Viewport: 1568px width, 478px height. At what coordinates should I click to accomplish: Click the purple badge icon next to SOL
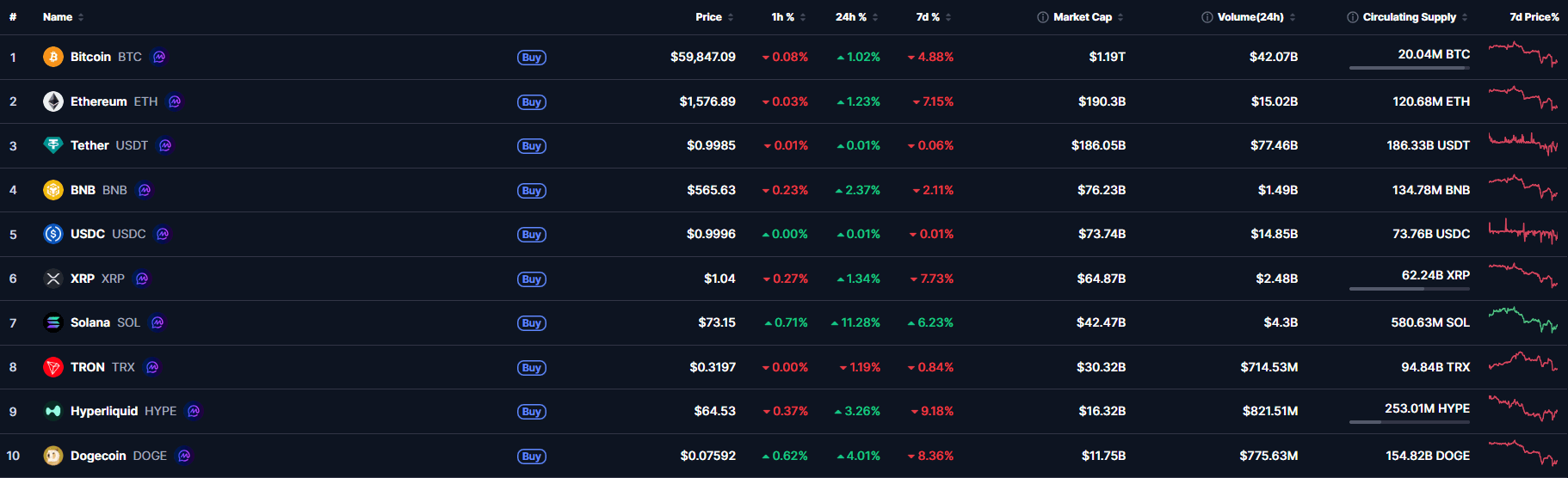[157, 322]
